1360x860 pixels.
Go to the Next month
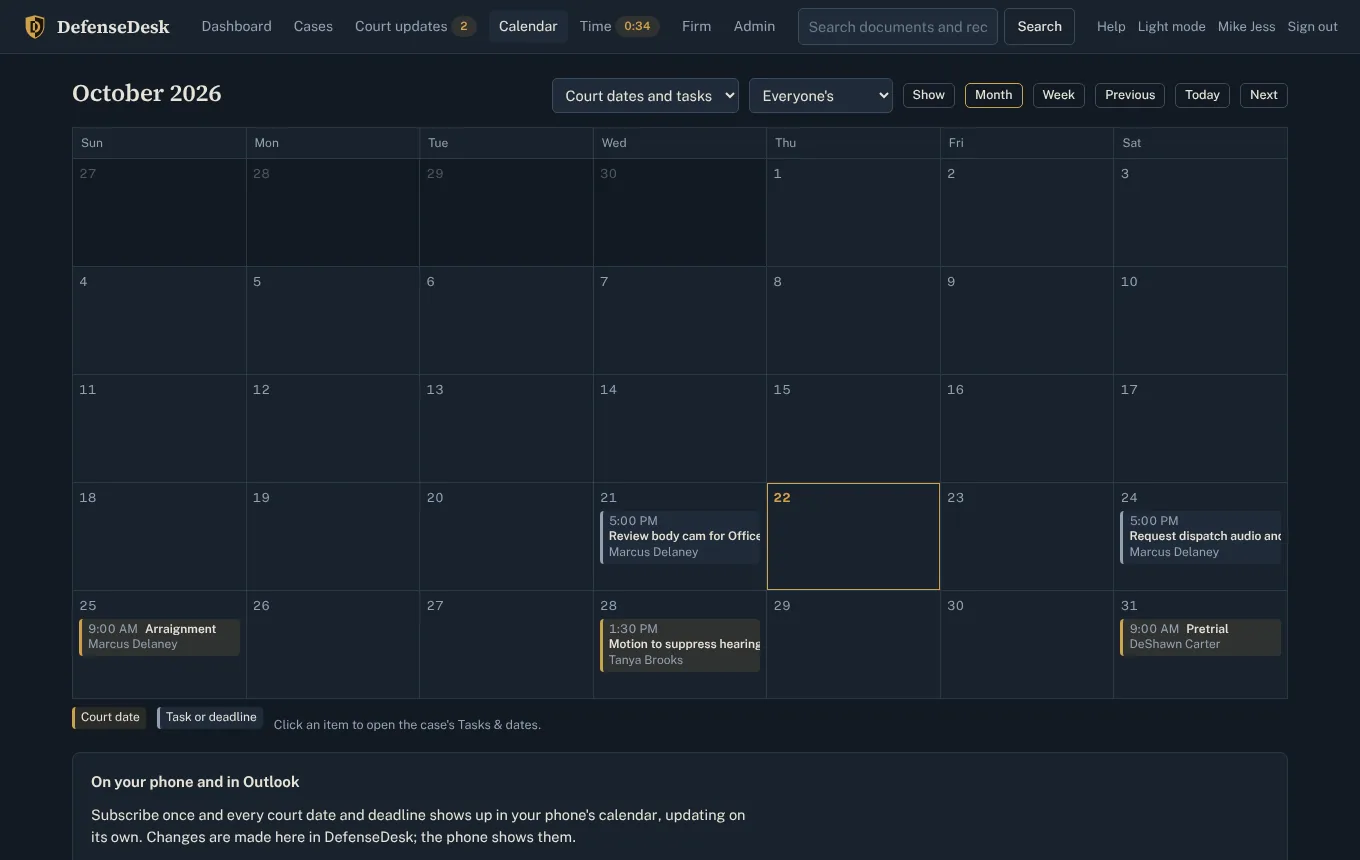(1263, 95)
